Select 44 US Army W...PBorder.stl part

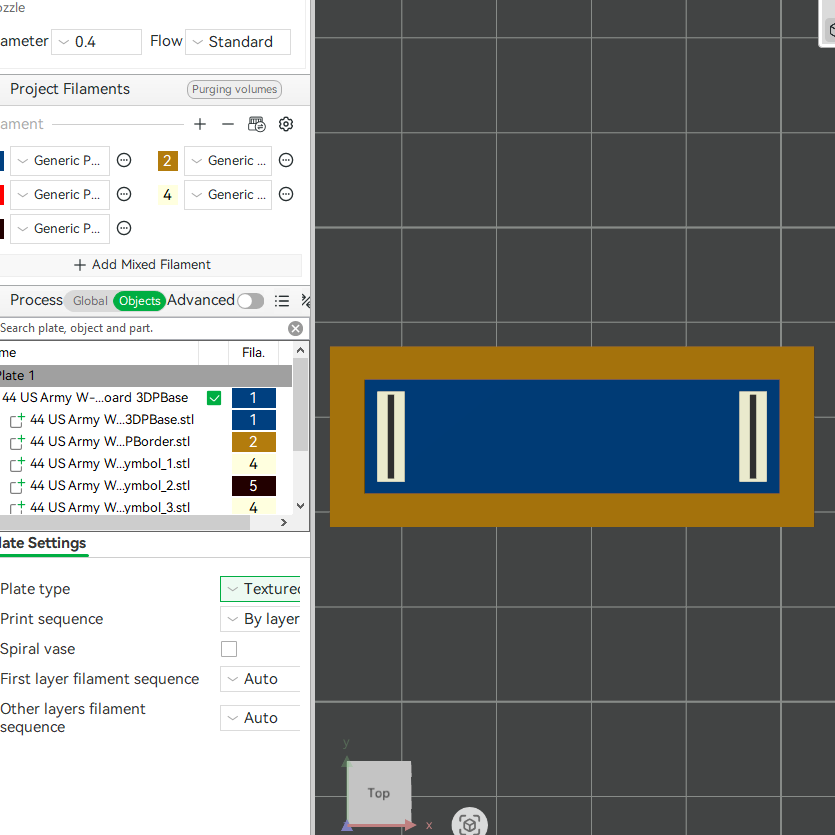(x=110, y=442)
